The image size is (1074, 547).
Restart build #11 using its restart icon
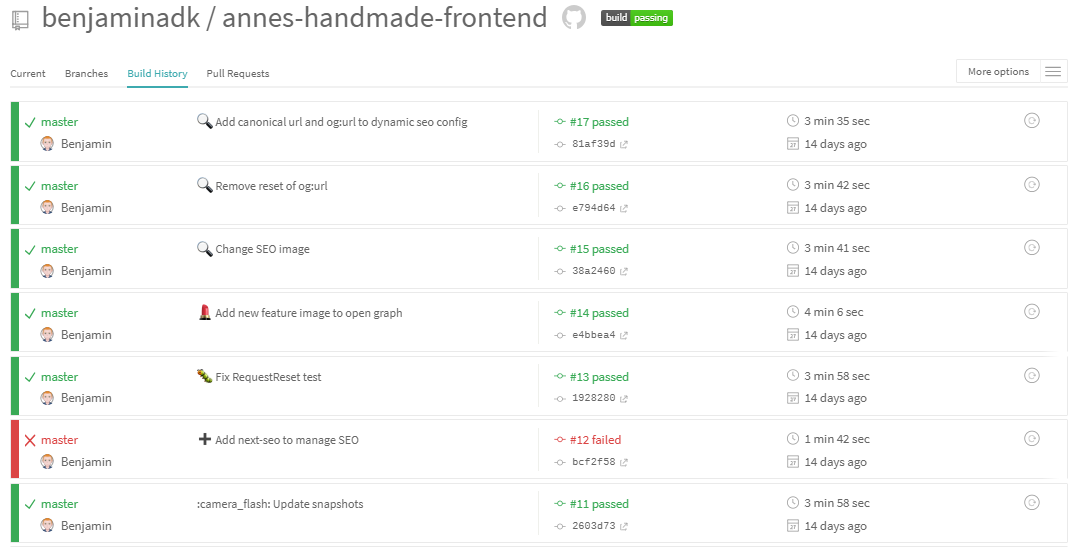tap(1032, 503)
